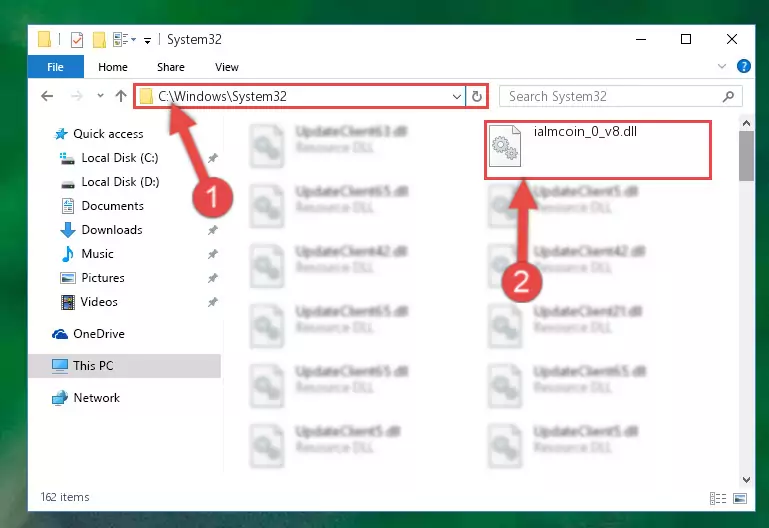Close the System32 window
This screenshot has width=769, height=528.
point(732,39)
